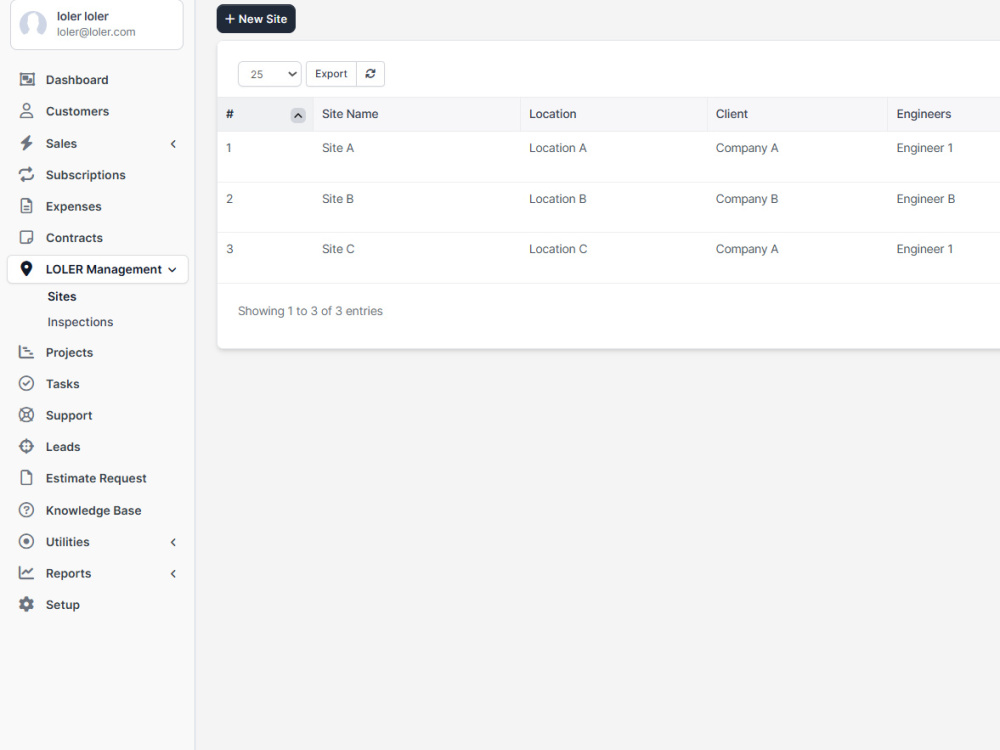Click the Dashboard sidebar icon

click(27, 79)
